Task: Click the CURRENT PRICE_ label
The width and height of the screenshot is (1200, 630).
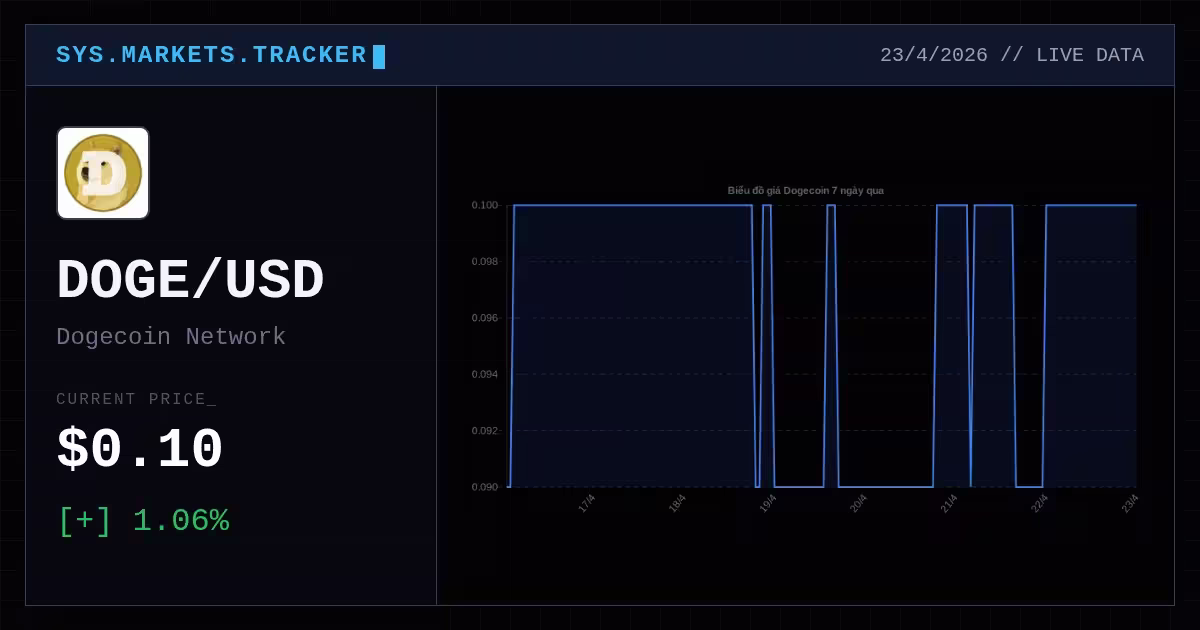Action: 136,399
